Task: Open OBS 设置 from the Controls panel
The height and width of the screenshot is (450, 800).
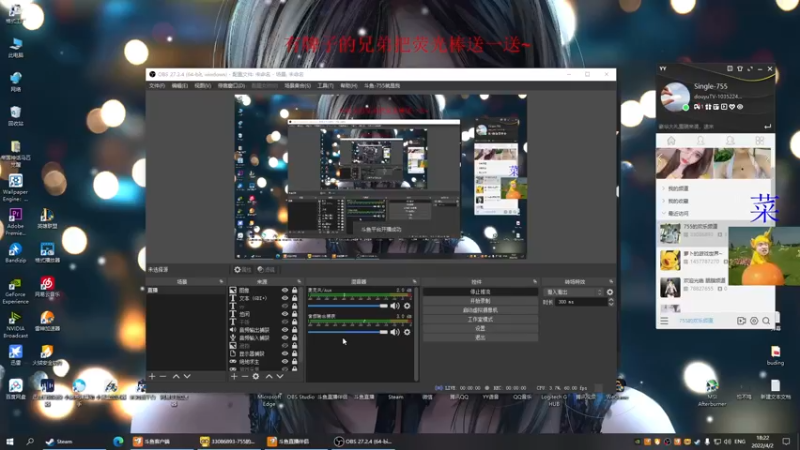Action: pyautogui.click(x=480, y=329)
